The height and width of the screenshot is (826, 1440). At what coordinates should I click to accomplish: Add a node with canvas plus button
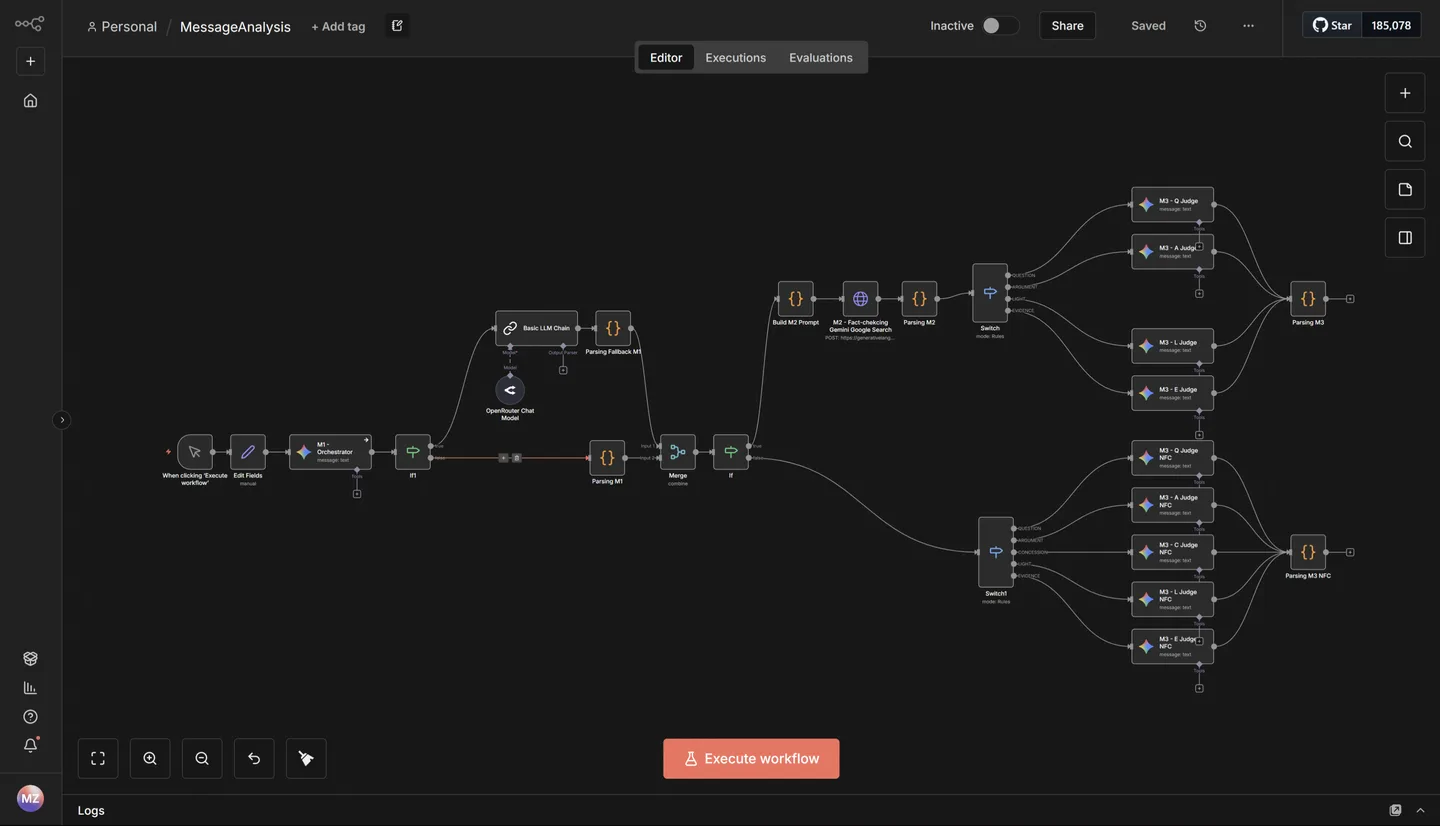[1405, 93]
